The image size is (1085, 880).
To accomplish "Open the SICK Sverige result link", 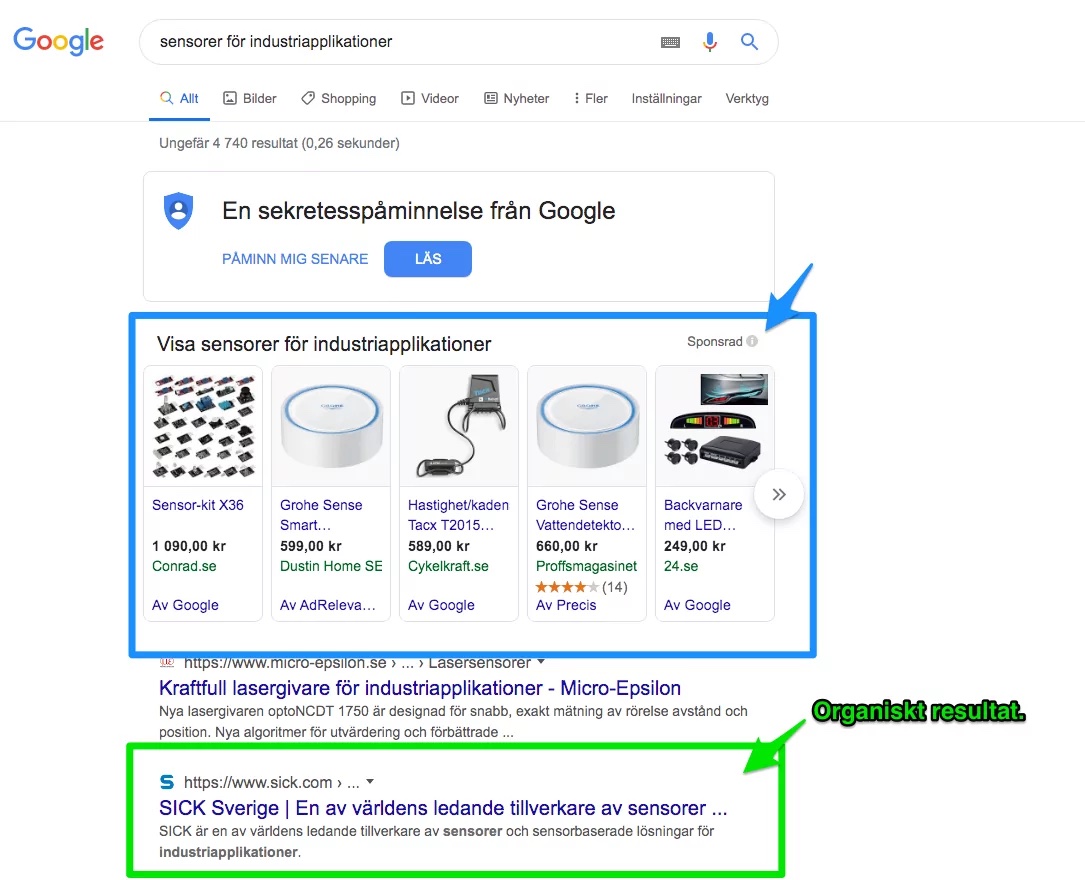I will click(443, 807).
